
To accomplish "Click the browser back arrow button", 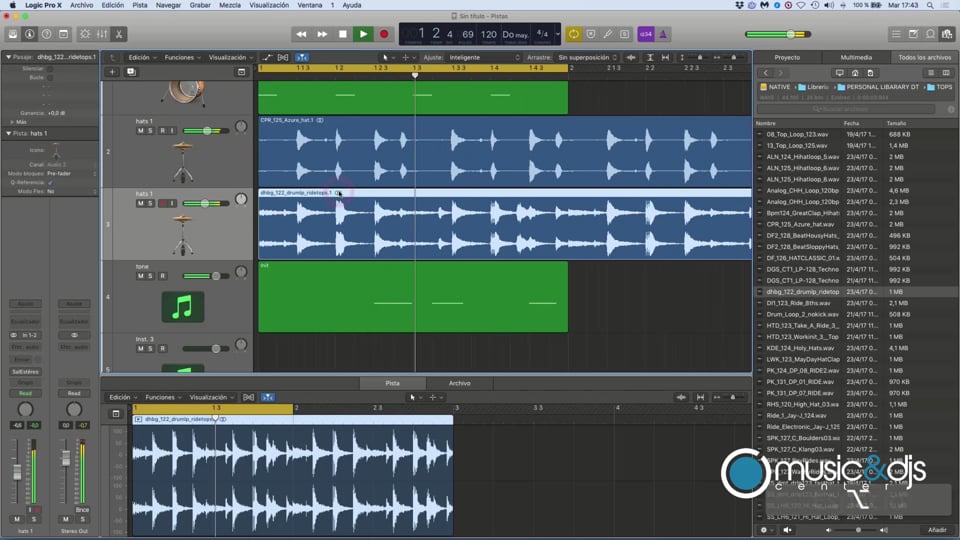I will coord(766,73).
